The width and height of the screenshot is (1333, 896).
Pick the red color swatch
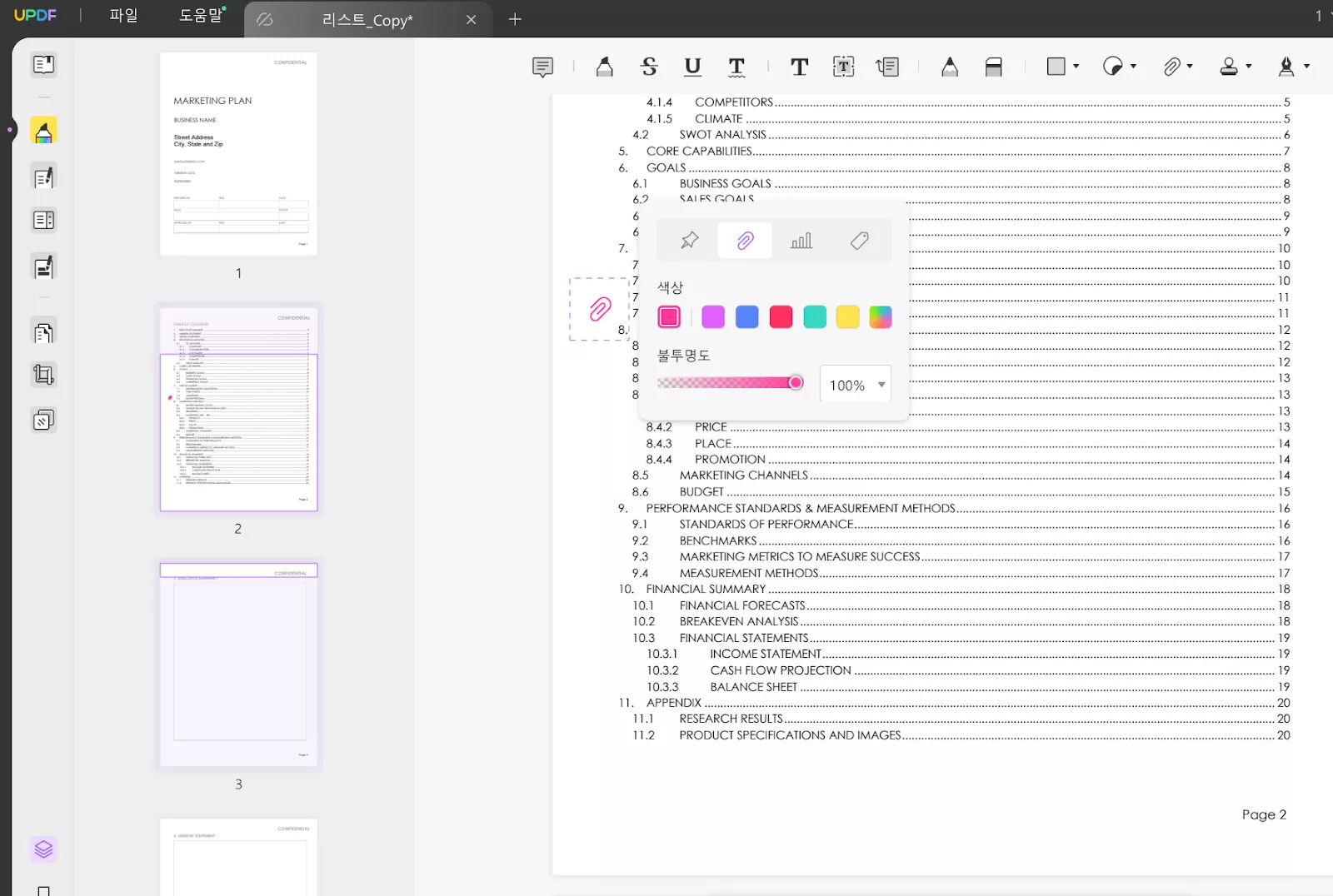pos(781,316)
